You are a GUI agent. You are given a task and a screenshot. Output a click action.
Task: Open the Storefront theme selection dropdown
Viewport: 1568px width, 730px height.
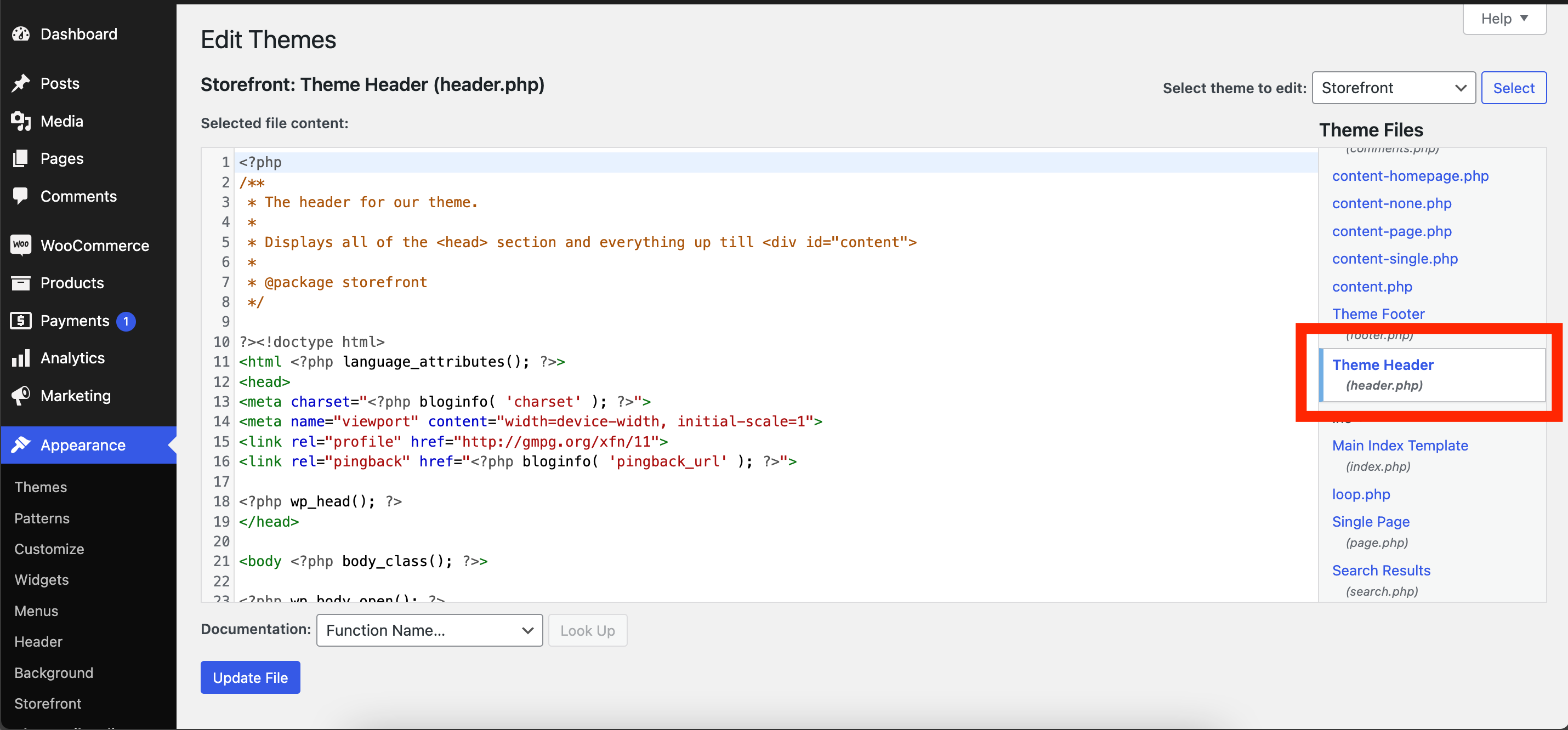[1393, 88]
